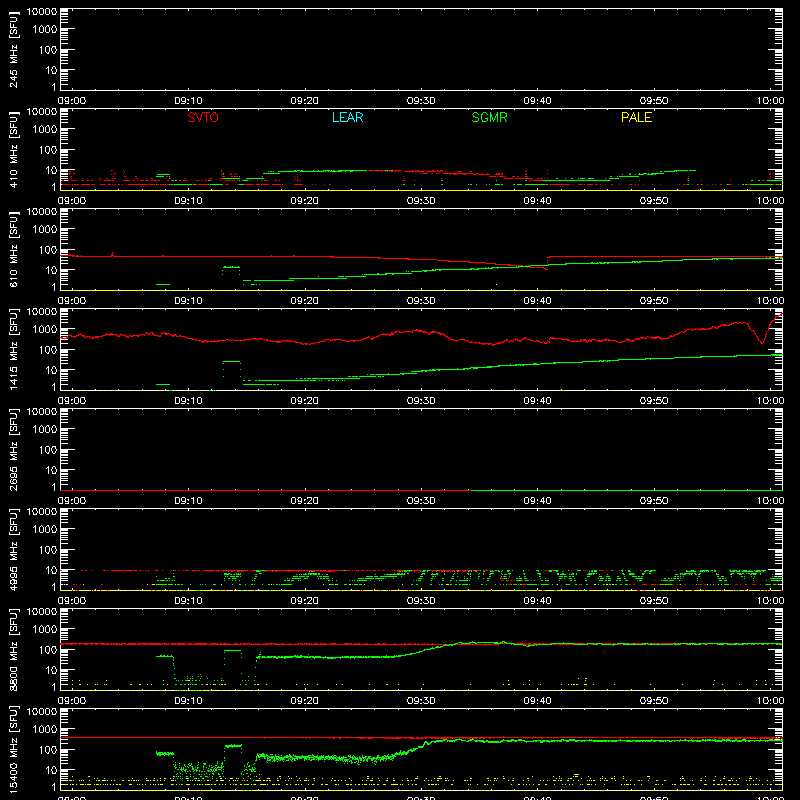The height and width of the screenshot is (800, 800).
Task: Click the 09:30 label under the 245 MHz panel
Action: pyautogui.click(x=421, y=101)
